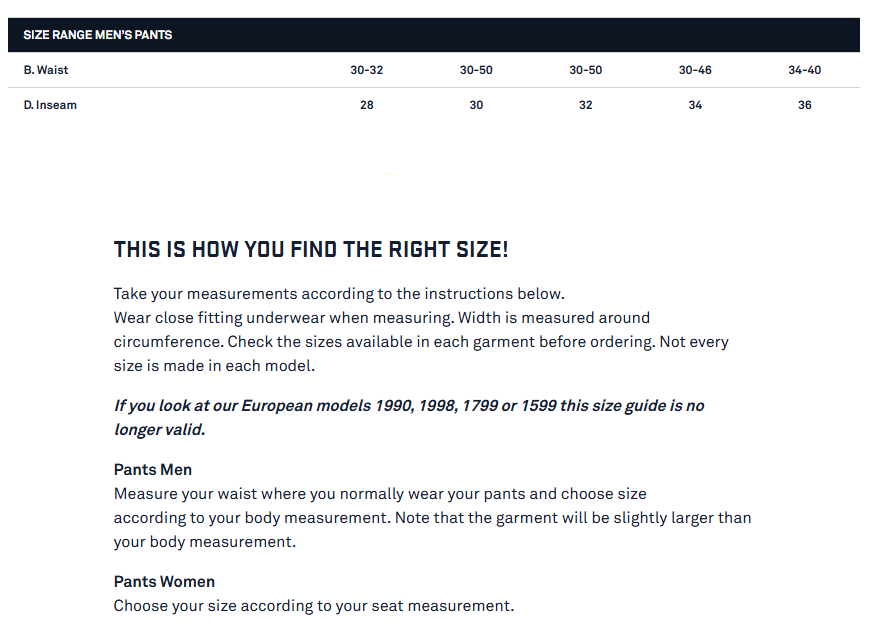Click the Pants Women subheading
Image resolution: width=871 pixels, height=637 pixels.
164,582
